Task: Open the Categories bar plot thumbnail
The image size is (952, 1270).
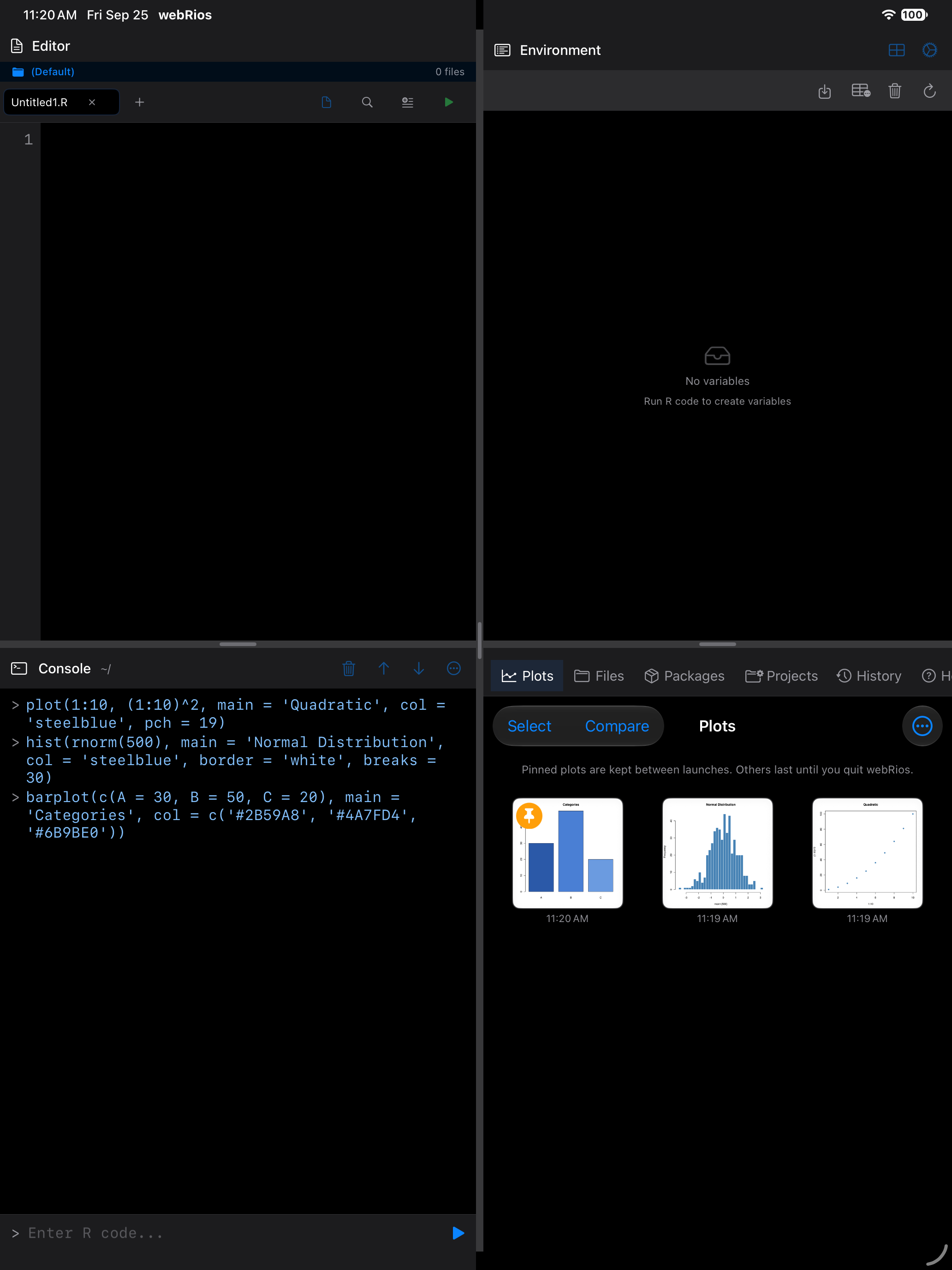Action: point(567,853)
